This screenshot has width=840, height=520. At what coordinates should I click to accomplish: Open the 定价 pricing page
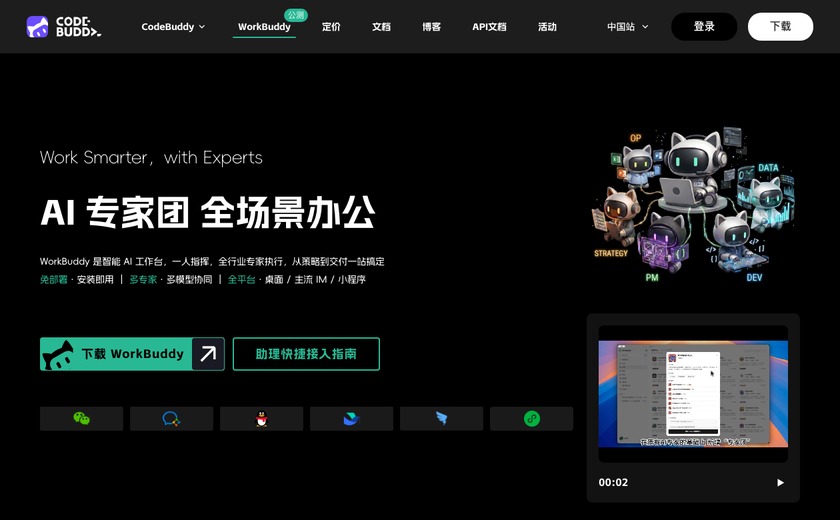331,27
